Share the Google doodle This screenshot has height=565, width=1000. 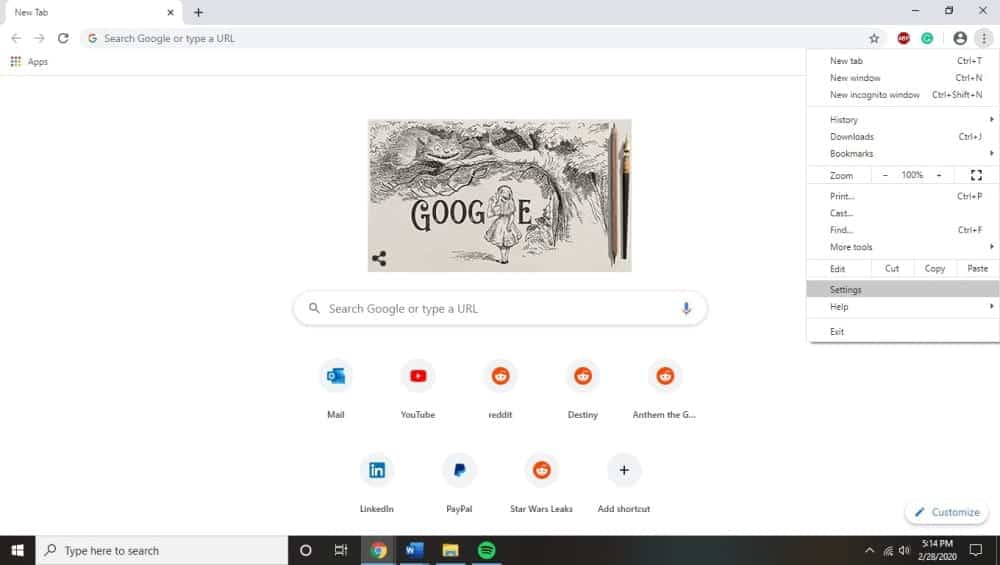click(x=379, y=258)
